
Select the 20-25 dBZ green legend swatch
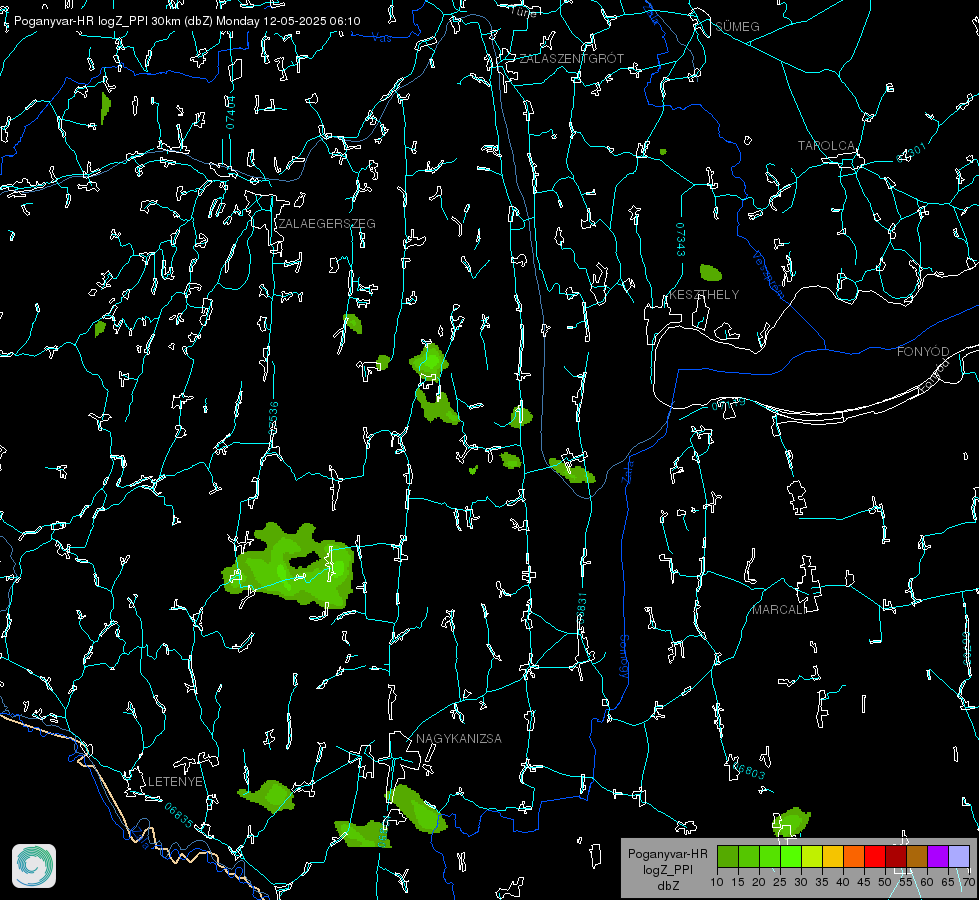(770, 856)
